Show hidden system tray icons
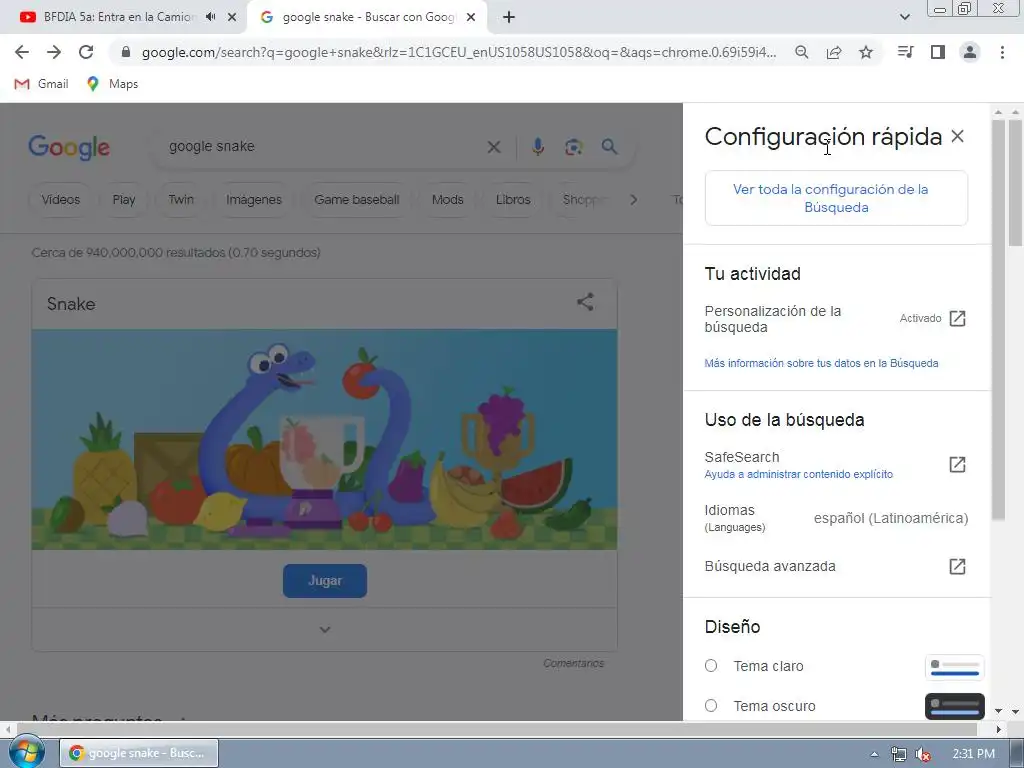The height and width of the screenshot is (768, 1024). [x=874, y=754]
